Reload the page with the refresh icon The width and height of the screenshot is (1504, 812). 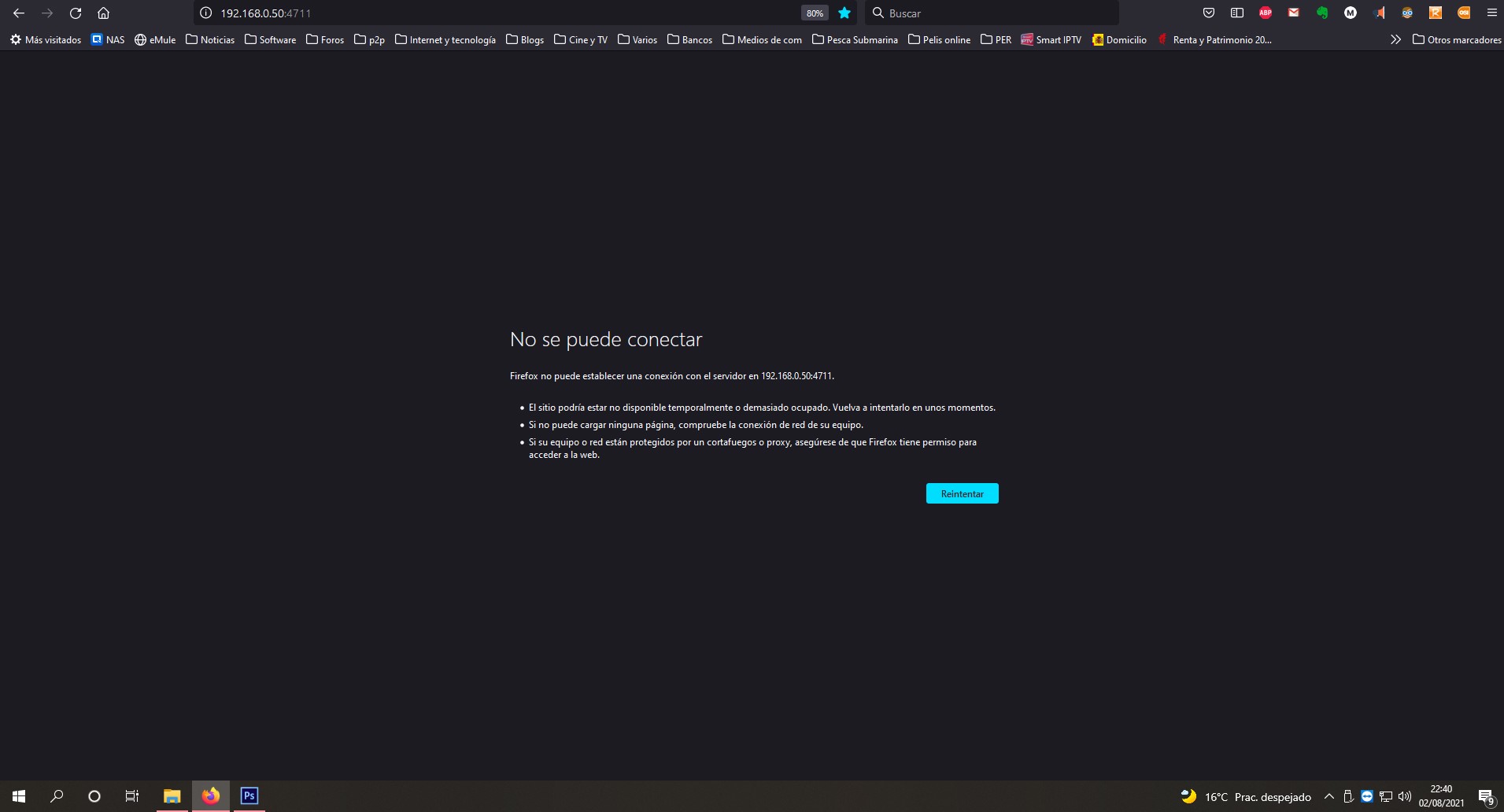(x=76, y=13)
